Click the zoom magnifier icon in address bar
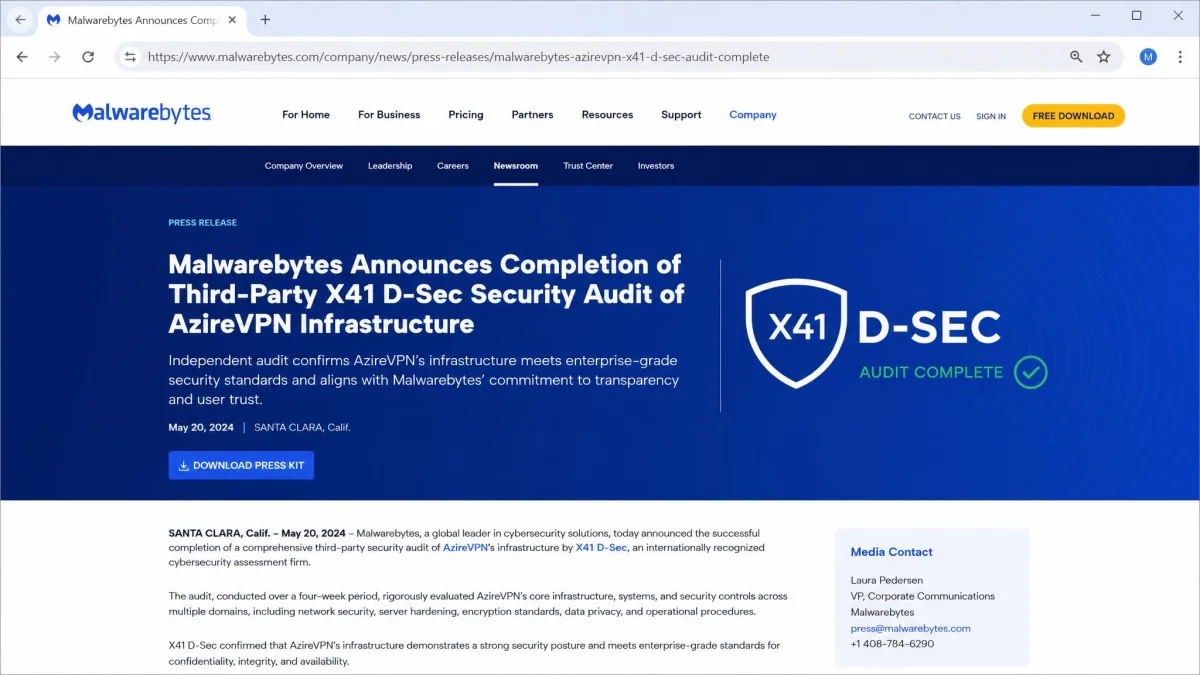 click(1076, 57)
